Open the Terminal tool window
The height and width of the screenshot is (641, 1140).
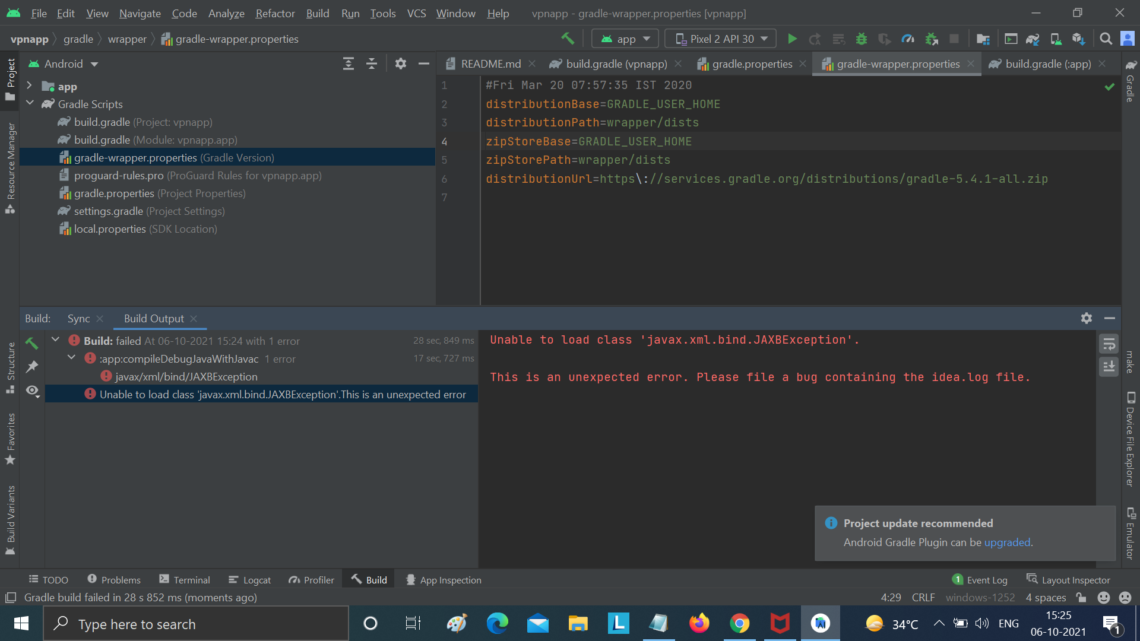click(x=185, y=579)
